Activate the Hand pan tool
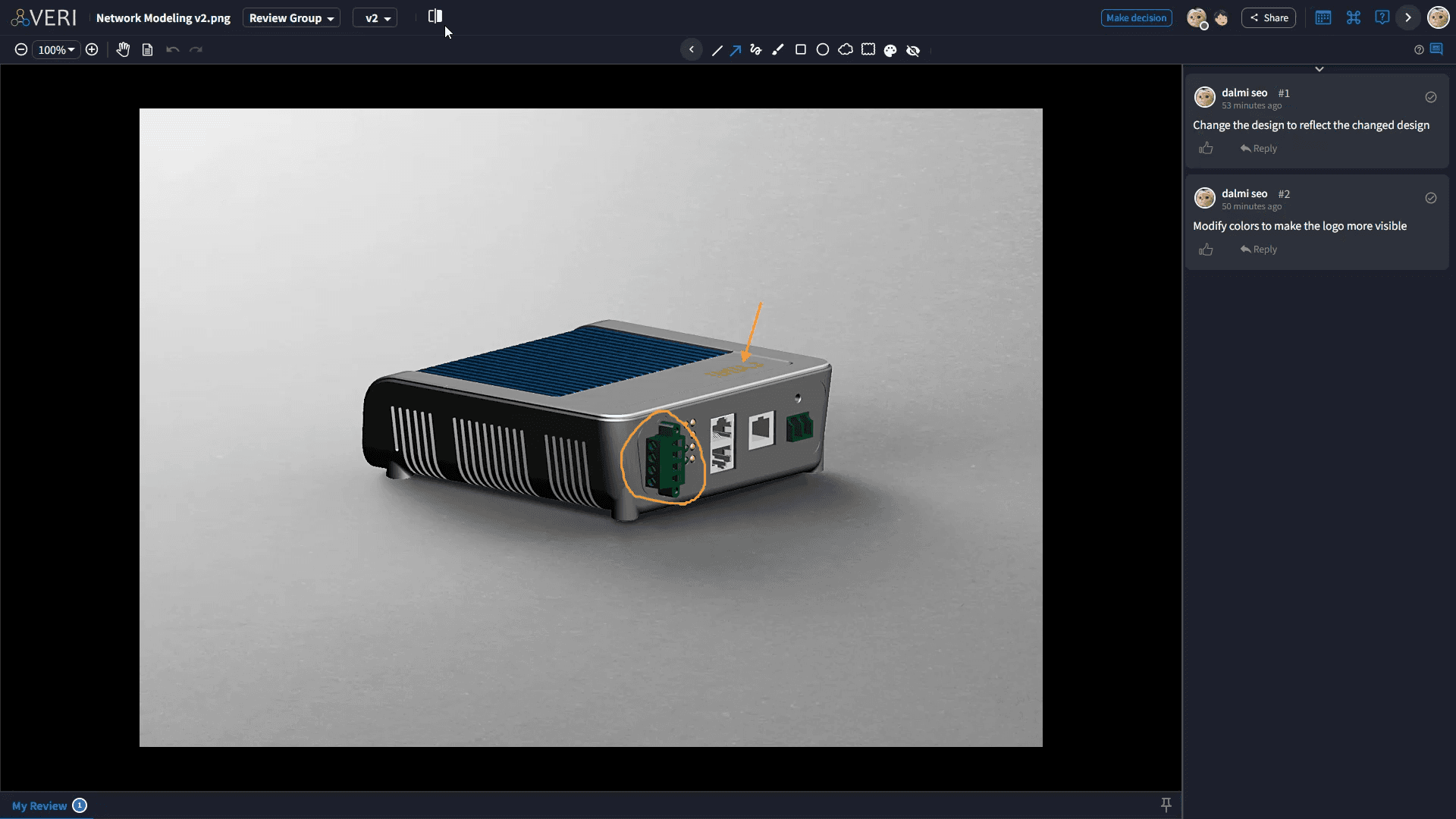Image resolution: width=1456 pixels, height=819 pixels. [x=123, y=49]
